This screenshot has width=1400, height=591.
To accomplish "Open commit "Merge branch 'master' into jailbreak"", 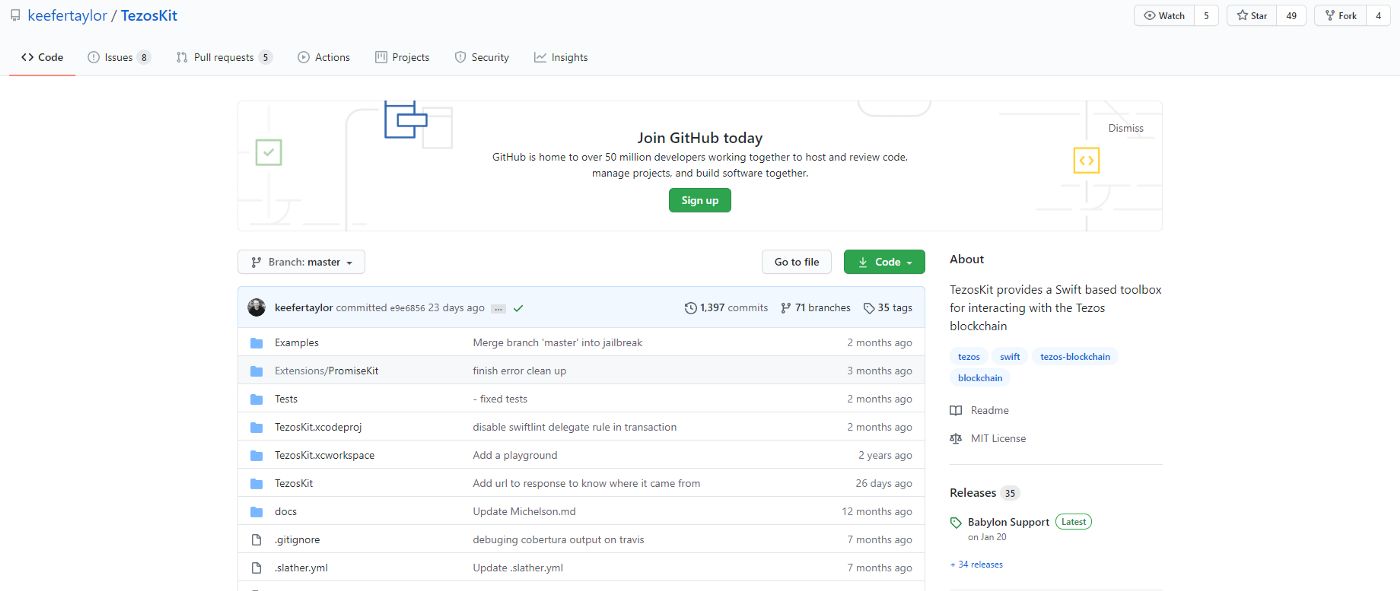I will 558,343.
